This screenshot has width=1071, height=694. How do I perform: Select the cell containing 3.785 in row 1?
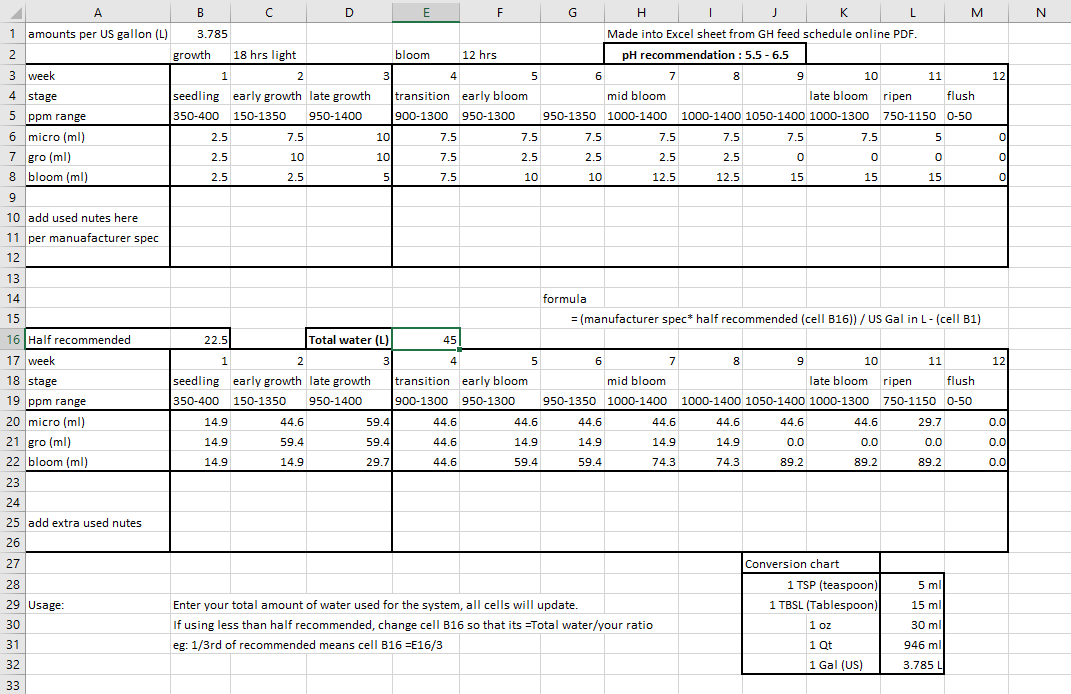(x=201, y=34)
